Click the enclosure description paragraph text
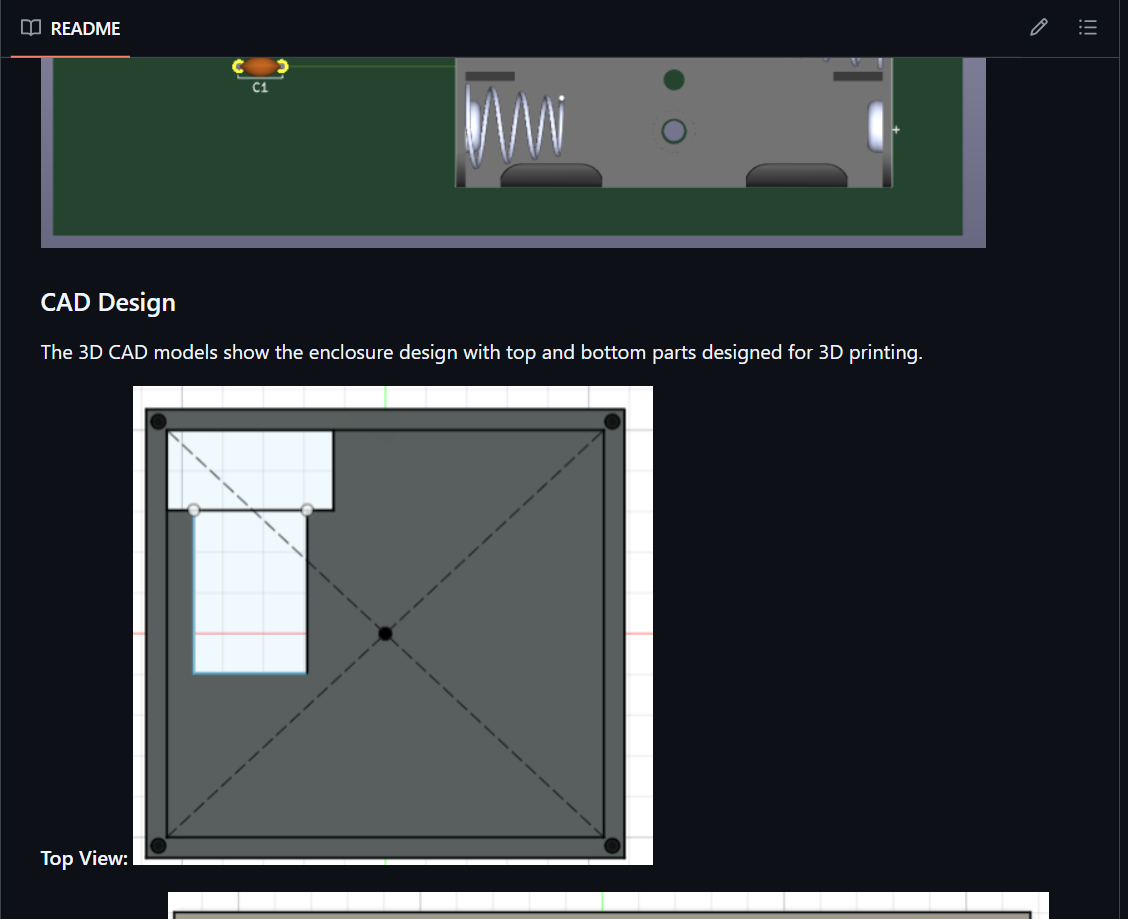The width and height of the screenshot is (1128, 919). coord(481,352)
